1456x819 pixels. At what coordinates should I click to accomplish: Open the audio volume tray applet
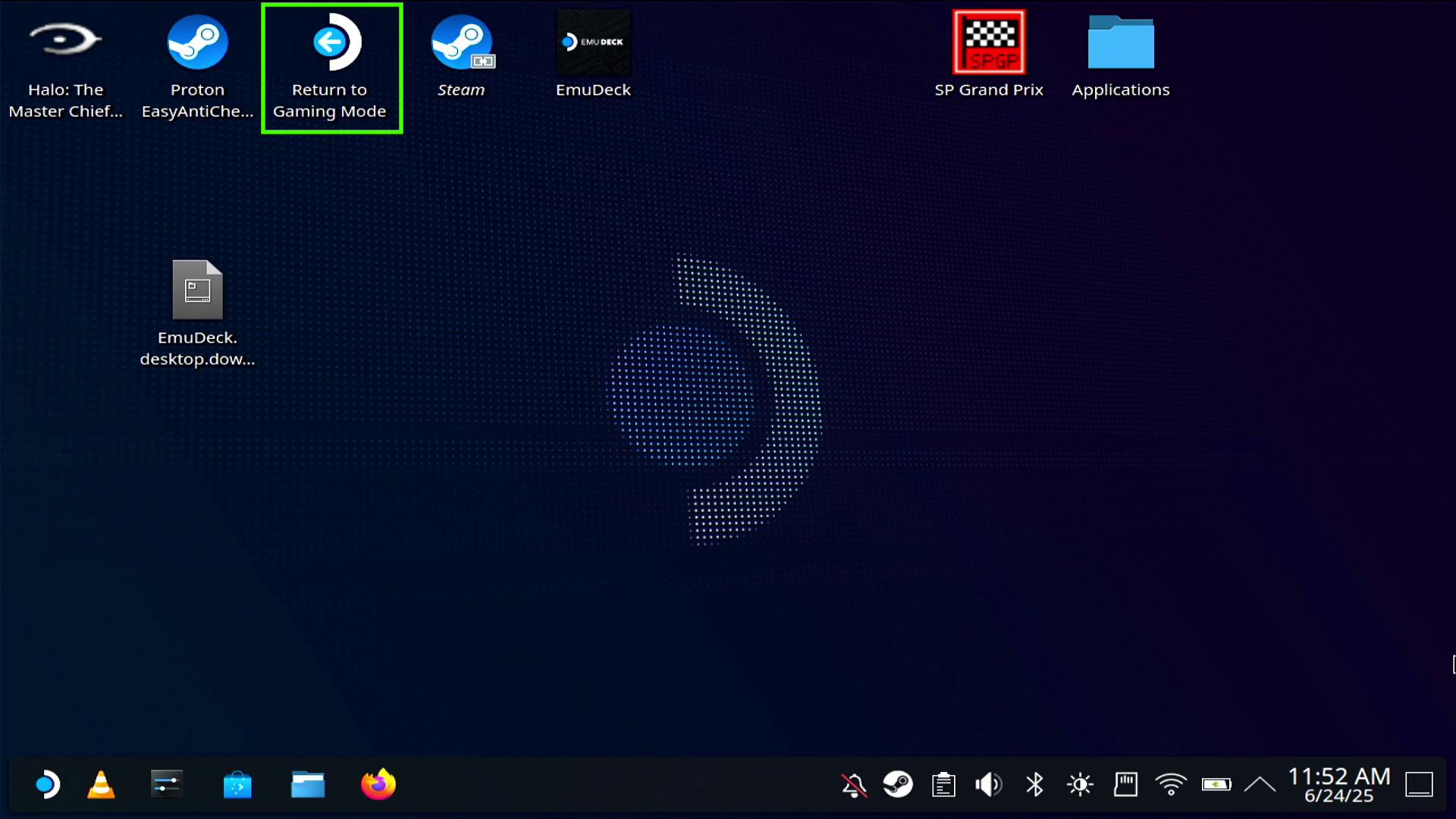point(989,784)
